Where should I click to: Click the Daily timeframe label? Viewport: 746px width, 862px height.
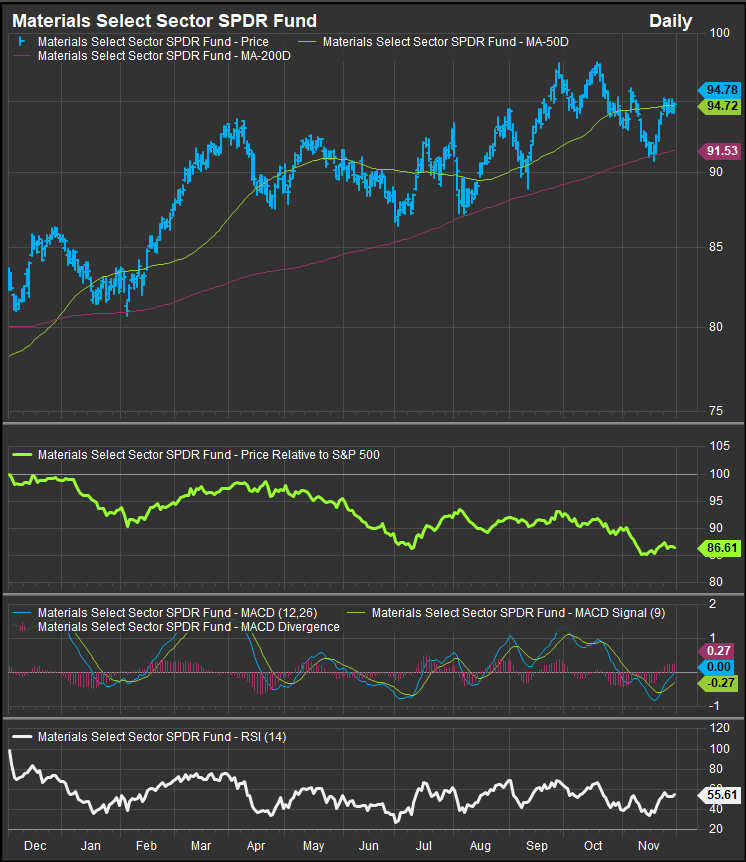670,21
